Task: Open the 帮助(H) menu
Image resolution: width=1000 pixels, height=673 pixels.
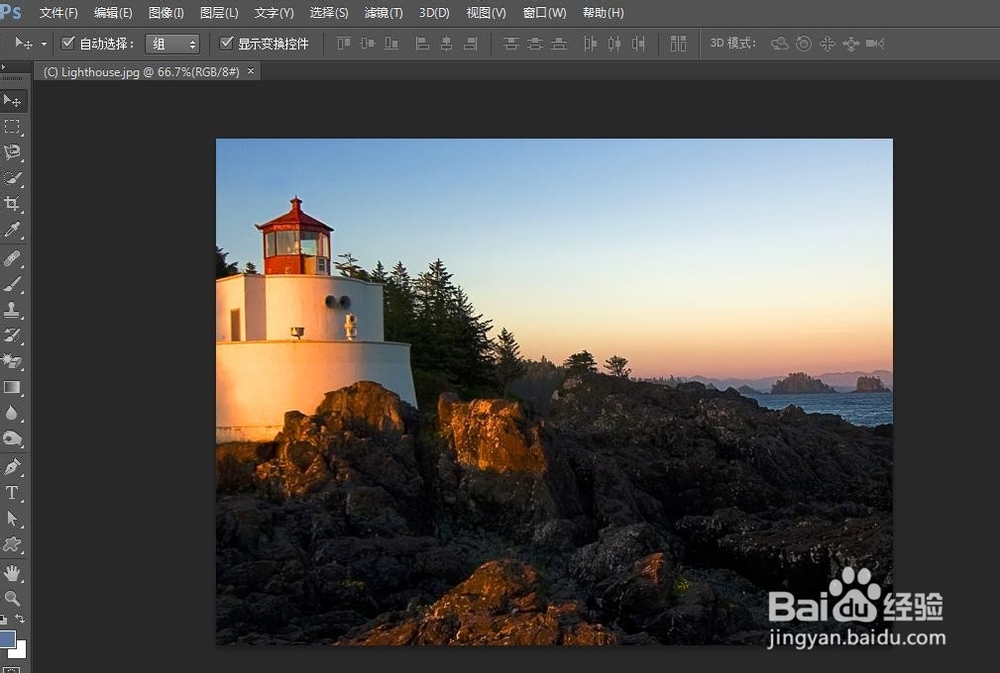Action: click(603, 13)
